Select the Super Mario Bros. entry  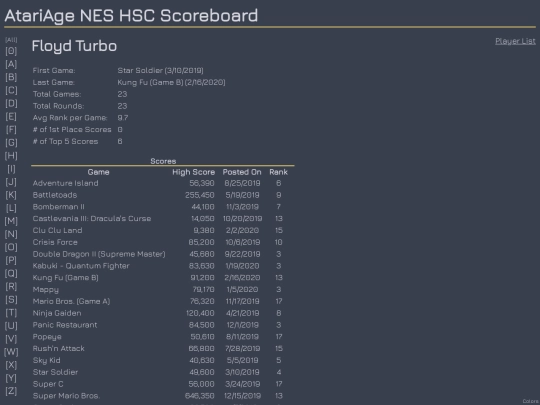tap(66, 396)
